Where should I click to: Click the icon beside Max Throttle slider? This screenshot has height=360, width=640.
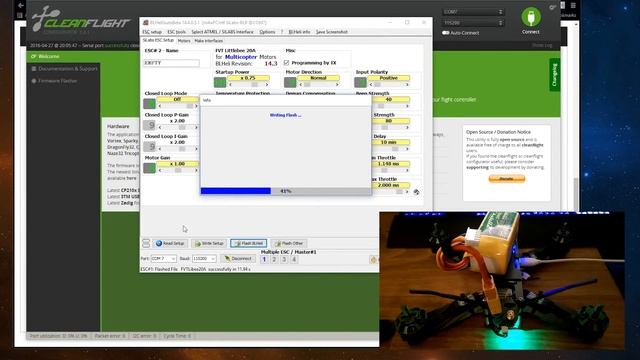[x=416, y=192]
